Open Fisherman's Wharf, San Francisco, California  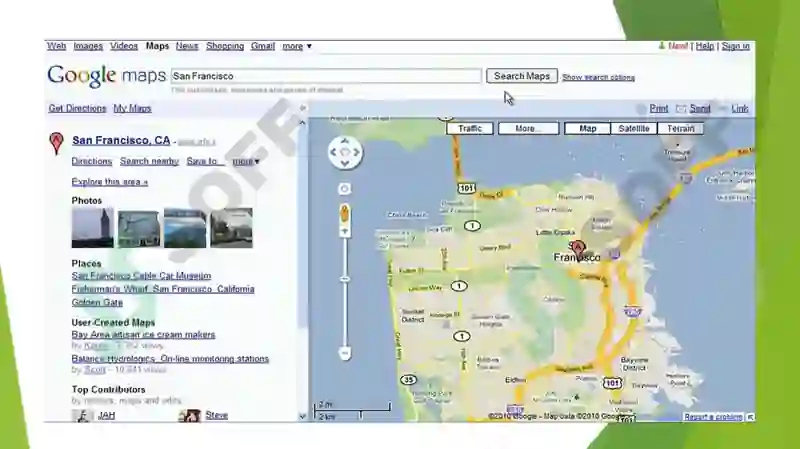(163, 289)
